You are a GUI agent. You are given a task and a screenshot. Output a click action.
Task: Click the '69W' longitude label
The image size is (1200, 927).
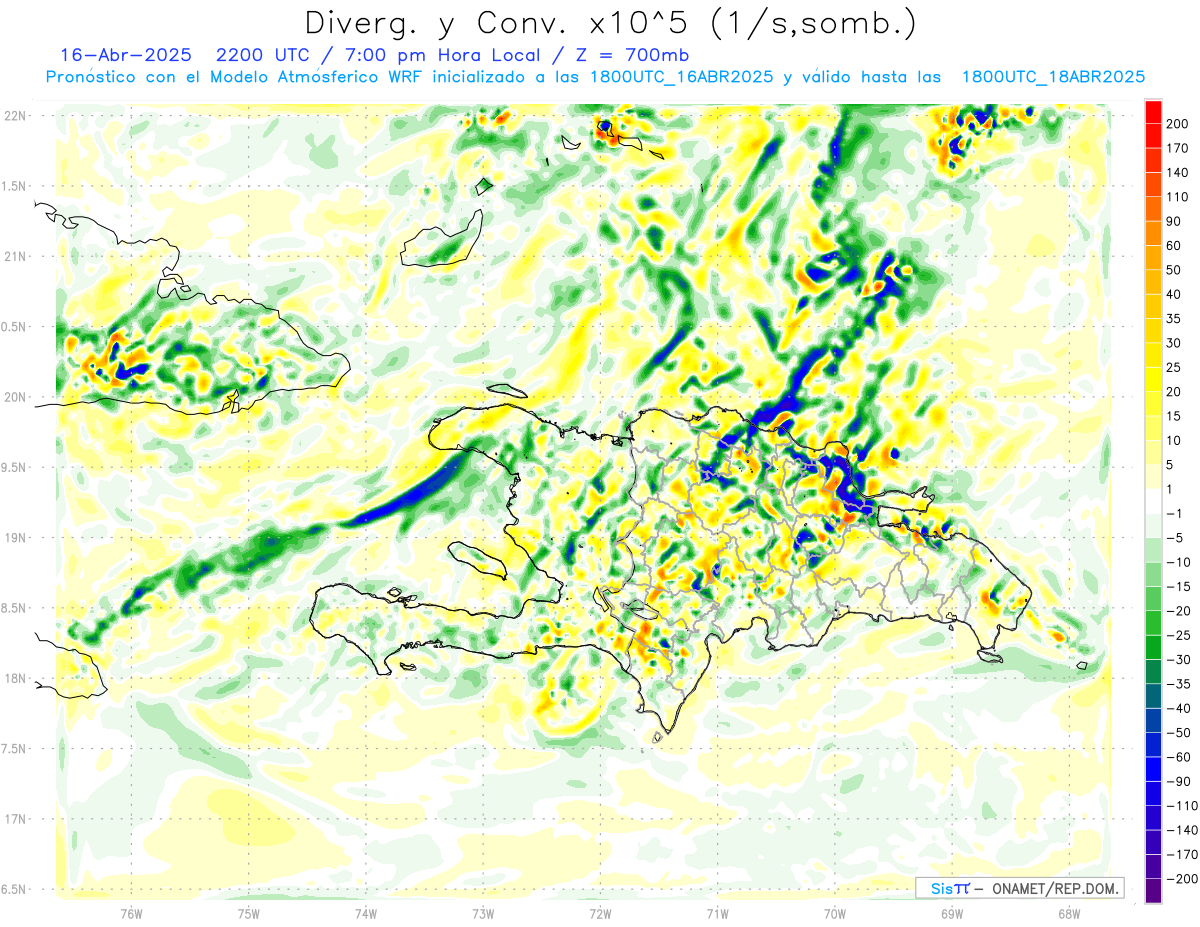952,913
